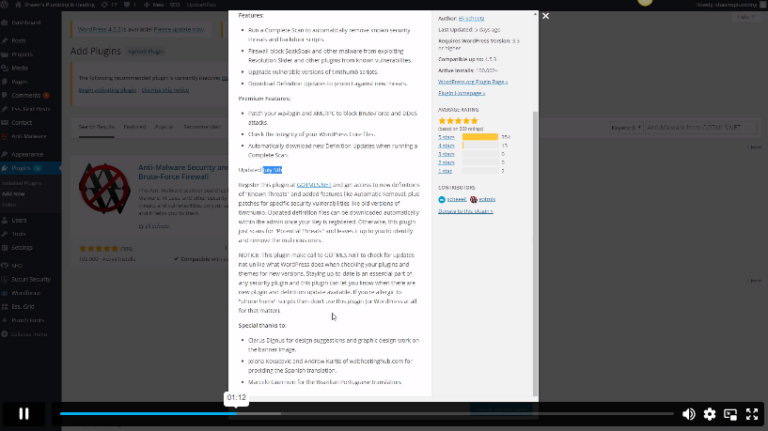
Task: Click Add New plugins submenu link
Action: coord(13,194)
